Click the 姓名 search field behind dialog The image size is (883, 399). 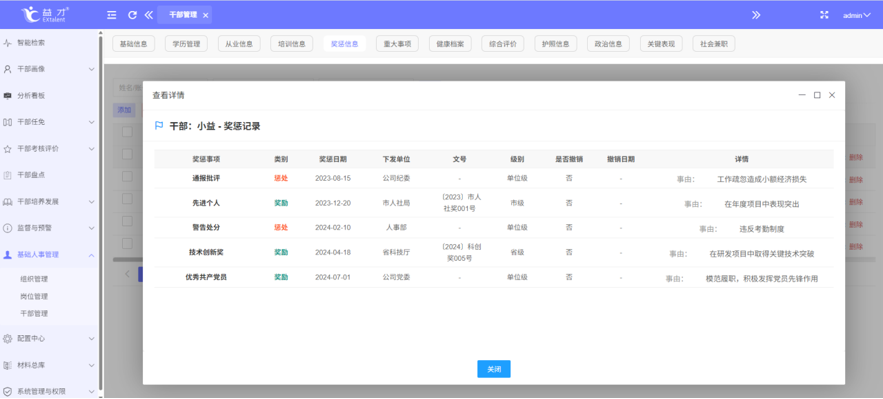[128, 88]
